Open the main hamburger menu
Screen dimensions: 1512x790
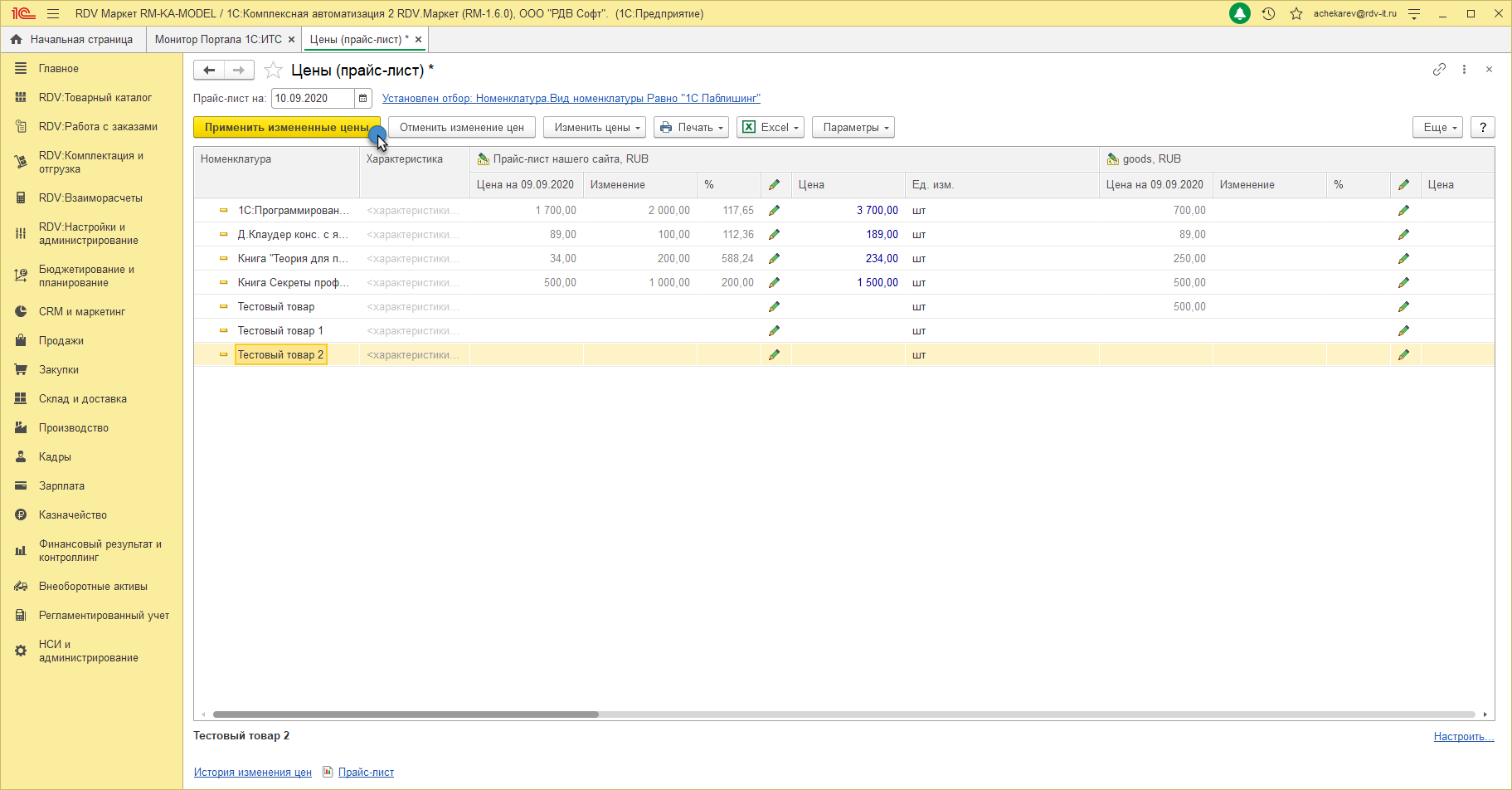tap(53, 14)
